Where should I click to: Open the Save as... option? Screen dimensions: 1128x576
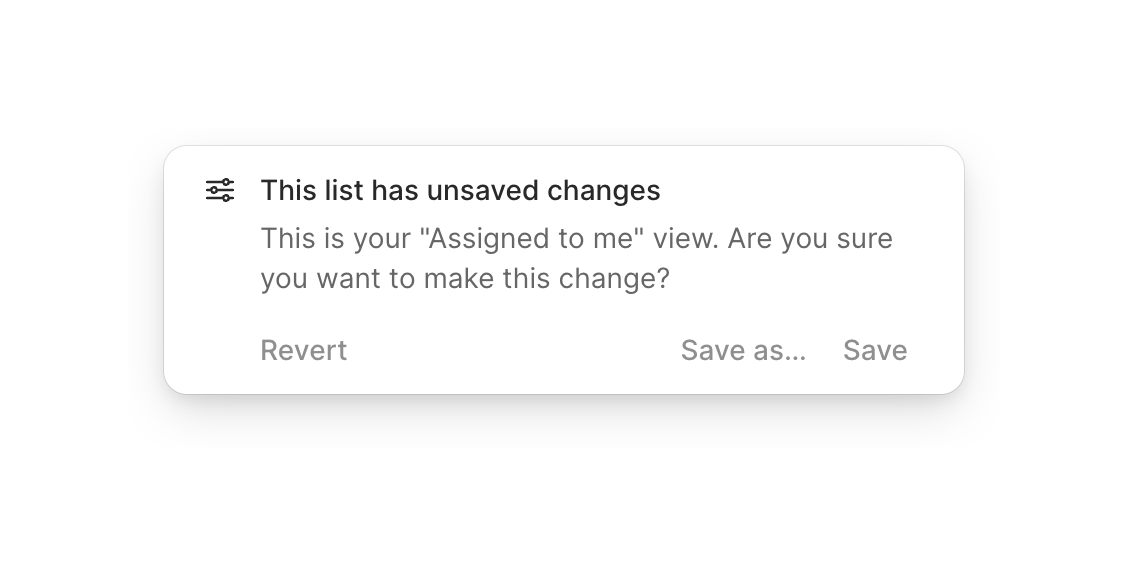743,350
